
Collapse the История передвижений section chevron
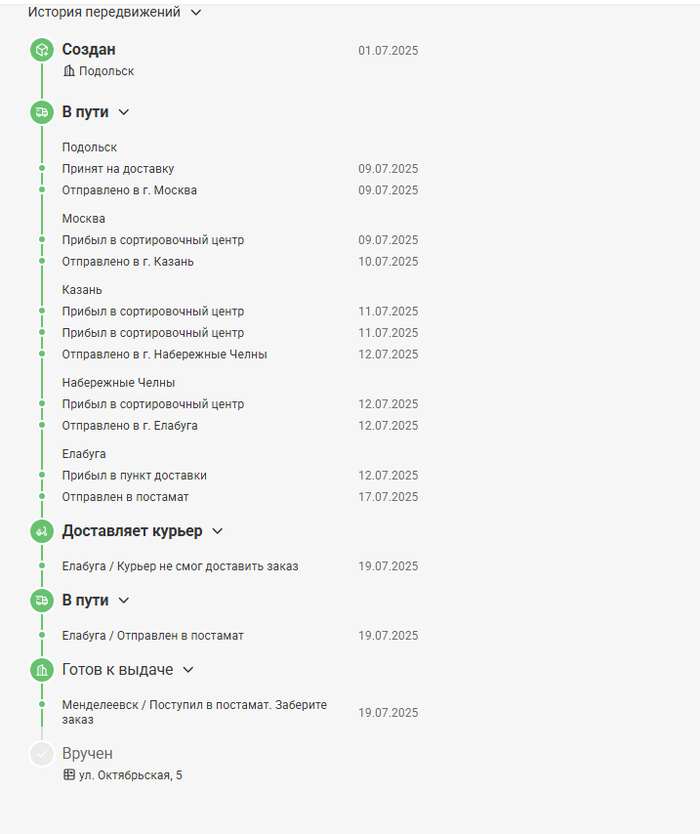195,13
